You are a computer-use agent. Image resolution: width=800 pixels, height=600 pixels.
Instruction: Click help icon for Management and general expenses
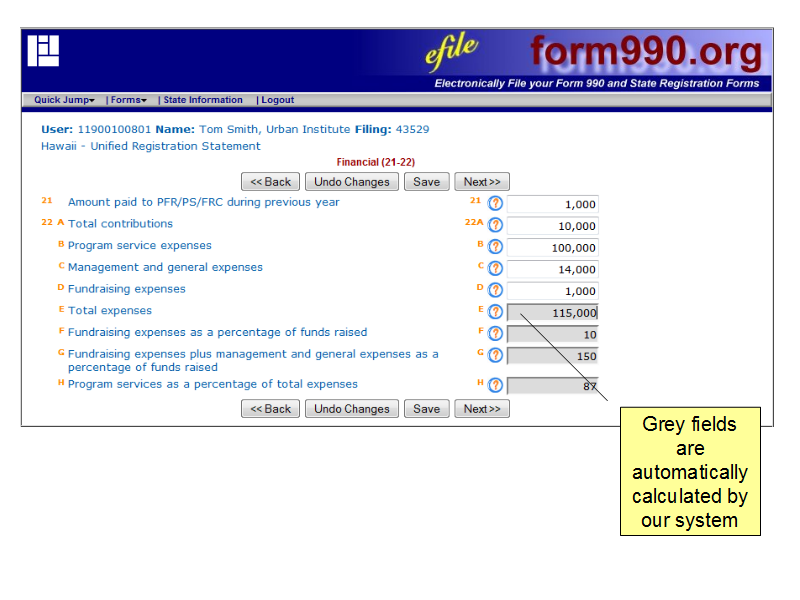click(x=495, y=269)
